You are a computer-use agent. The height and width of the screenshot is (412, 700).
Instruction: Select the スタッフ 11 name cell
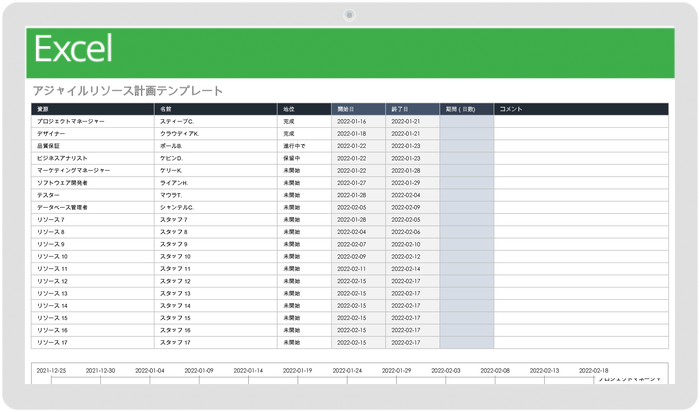click(x=216, y=269)
